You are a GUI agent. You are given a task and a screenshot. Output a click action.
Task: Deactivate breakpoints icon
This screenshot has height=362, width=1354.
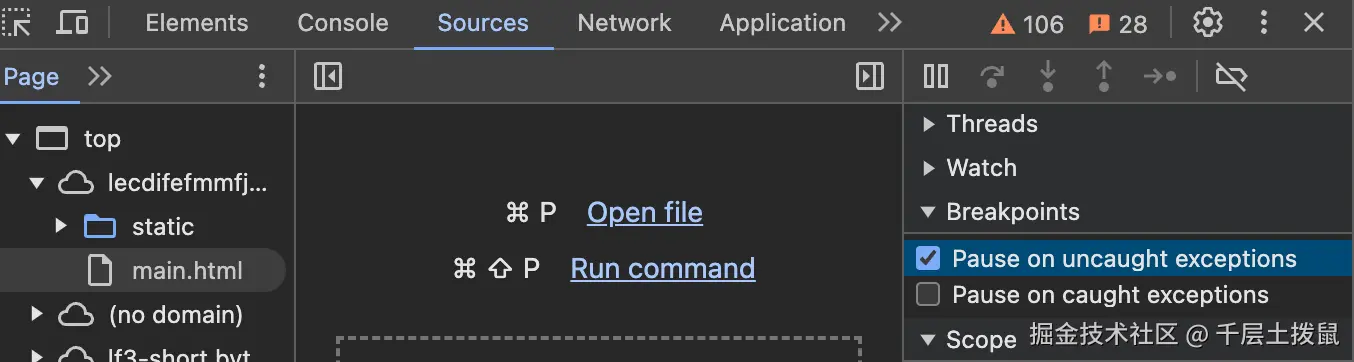(x=1231, y=76)
